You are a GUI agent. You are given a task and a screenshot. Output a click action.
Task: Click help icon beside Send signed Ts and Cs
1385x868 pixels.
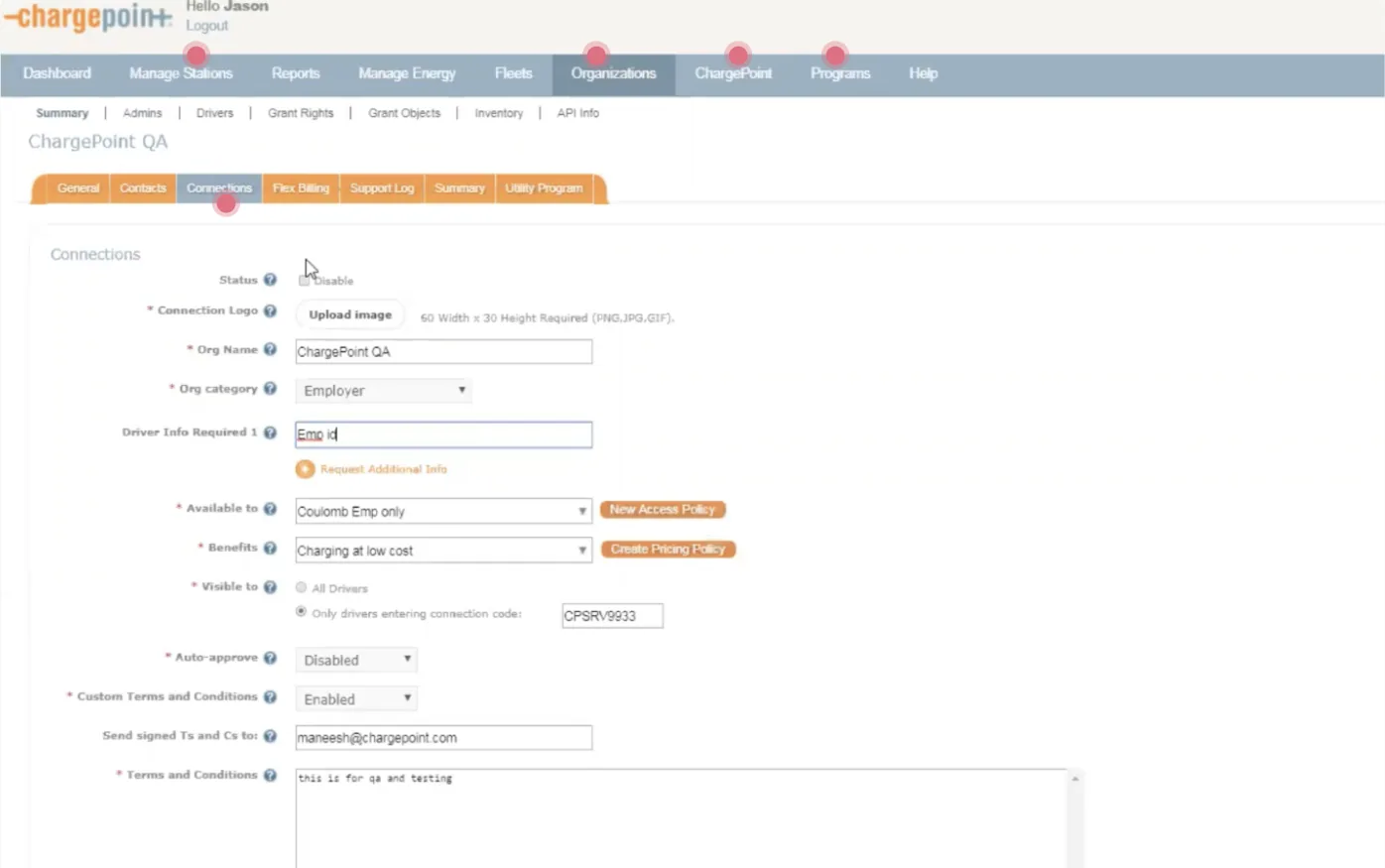coord(270,735)
